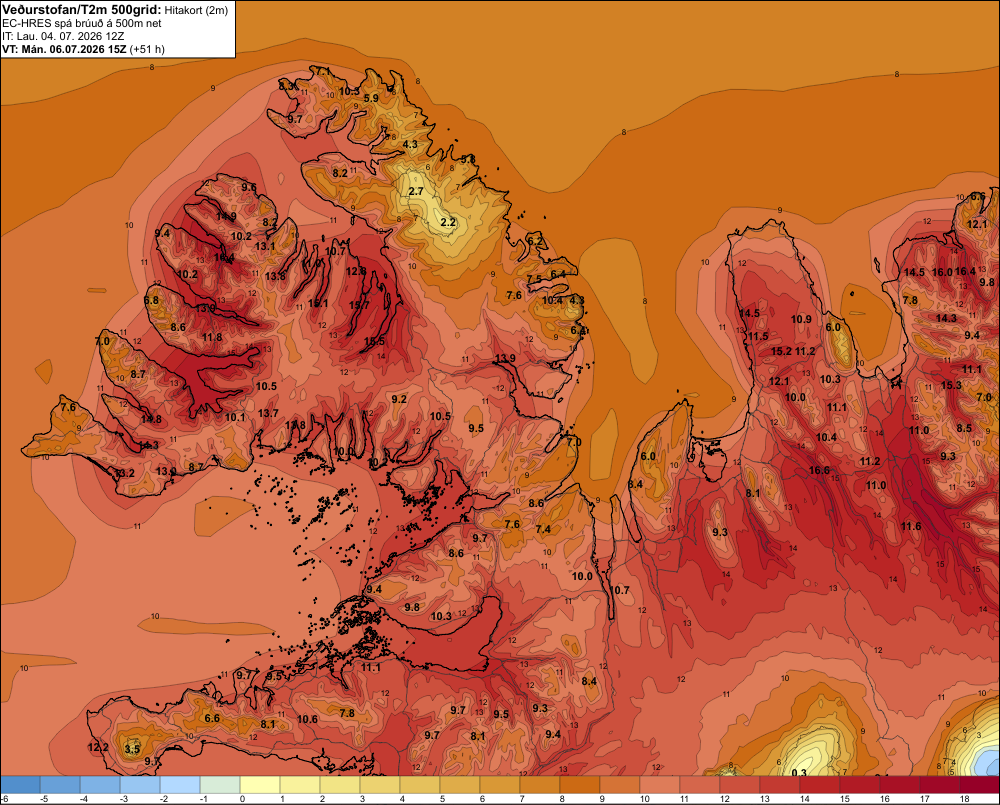The height and width of the screenshot is (805, 1000).
Task: Select the 'EC-HRES spá brúuð á 500m net' line
Action: 82,23
